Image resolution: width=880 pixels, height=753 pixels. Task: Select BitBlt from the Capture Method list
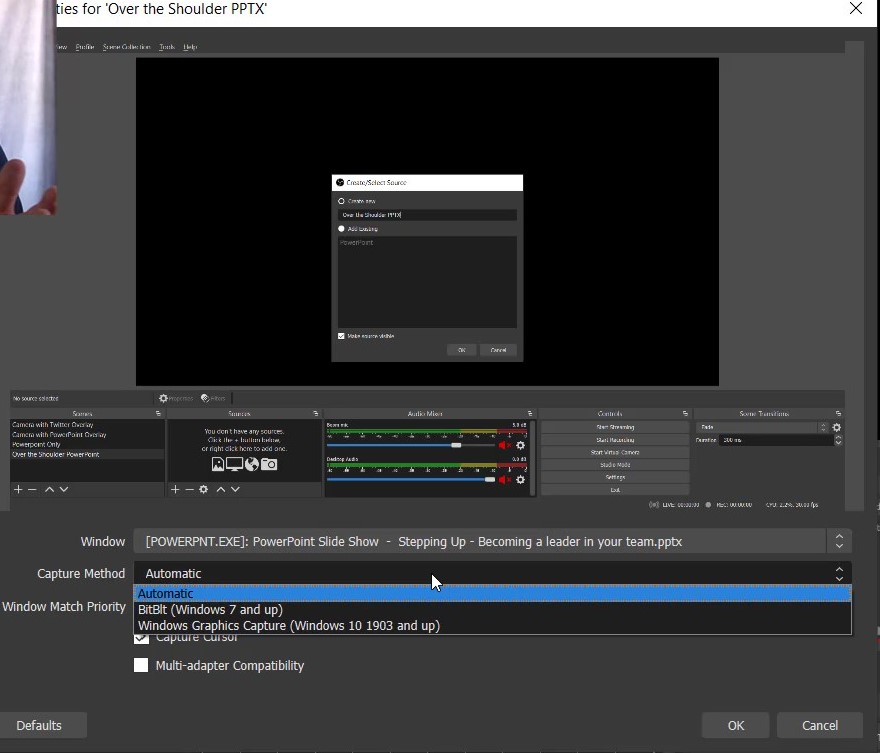coord(211,609)
